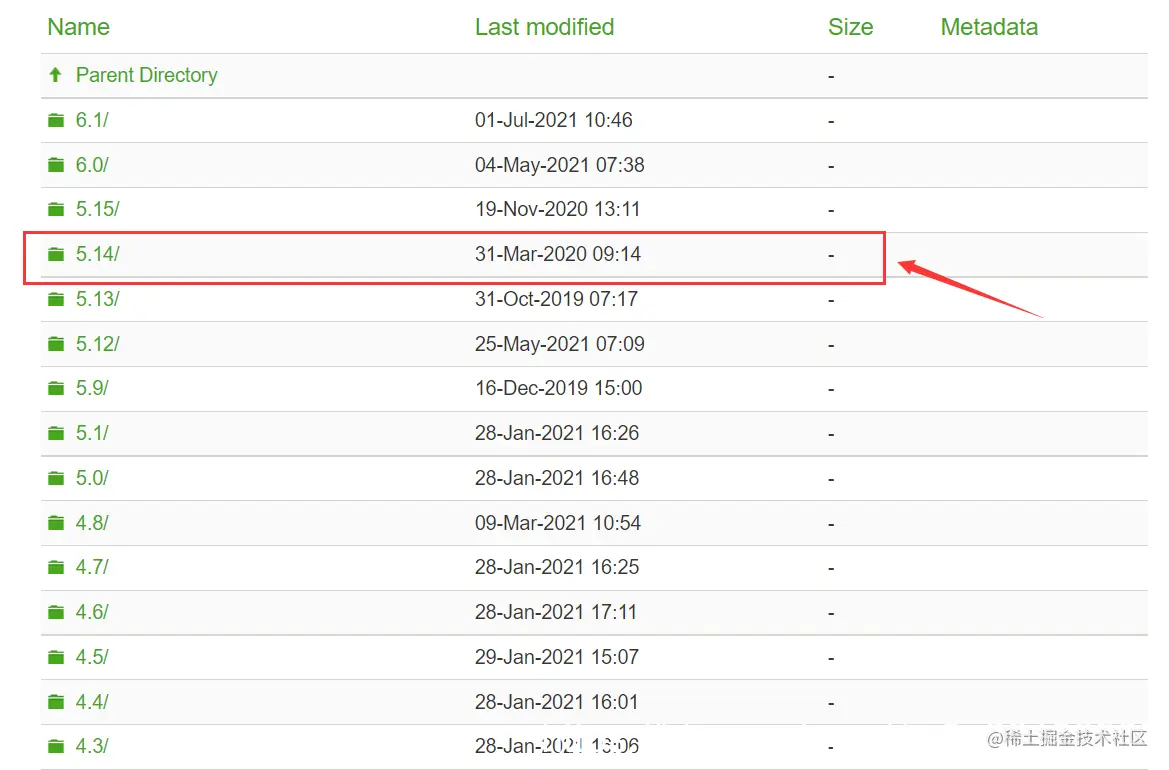
Task: Click the folder icon for 6.0/
Action: pos(56,165)
